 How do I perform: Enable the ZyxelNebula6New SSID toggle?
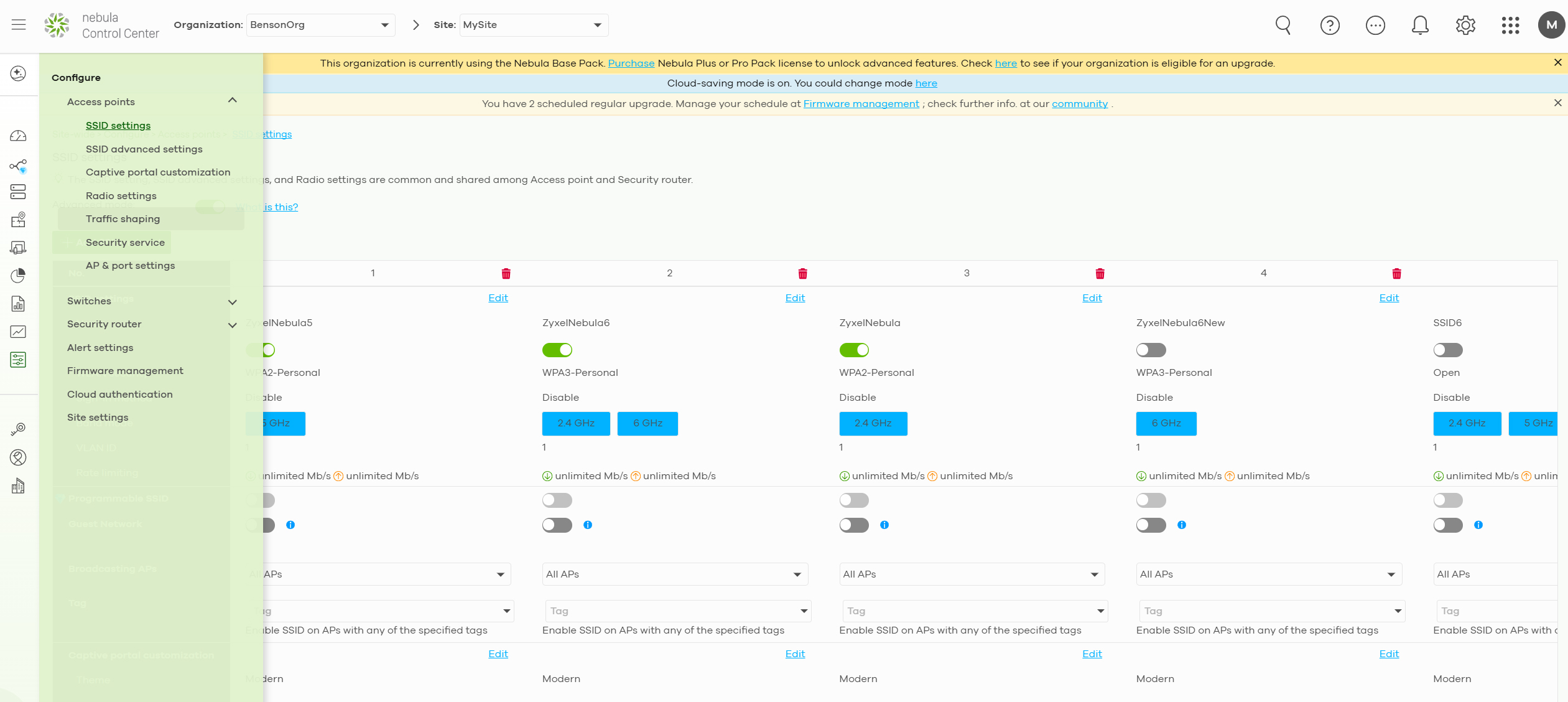[1151, 350]
